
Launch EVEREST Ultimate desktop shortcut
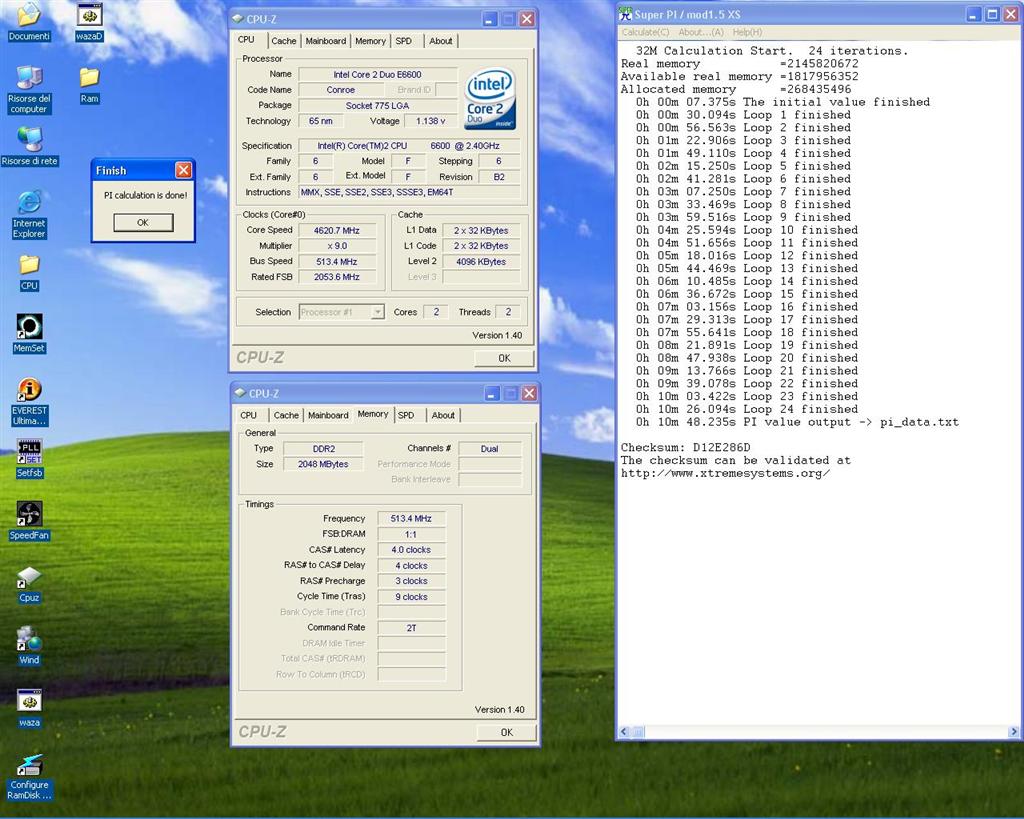pyautogui.click(x=29, y=401)
